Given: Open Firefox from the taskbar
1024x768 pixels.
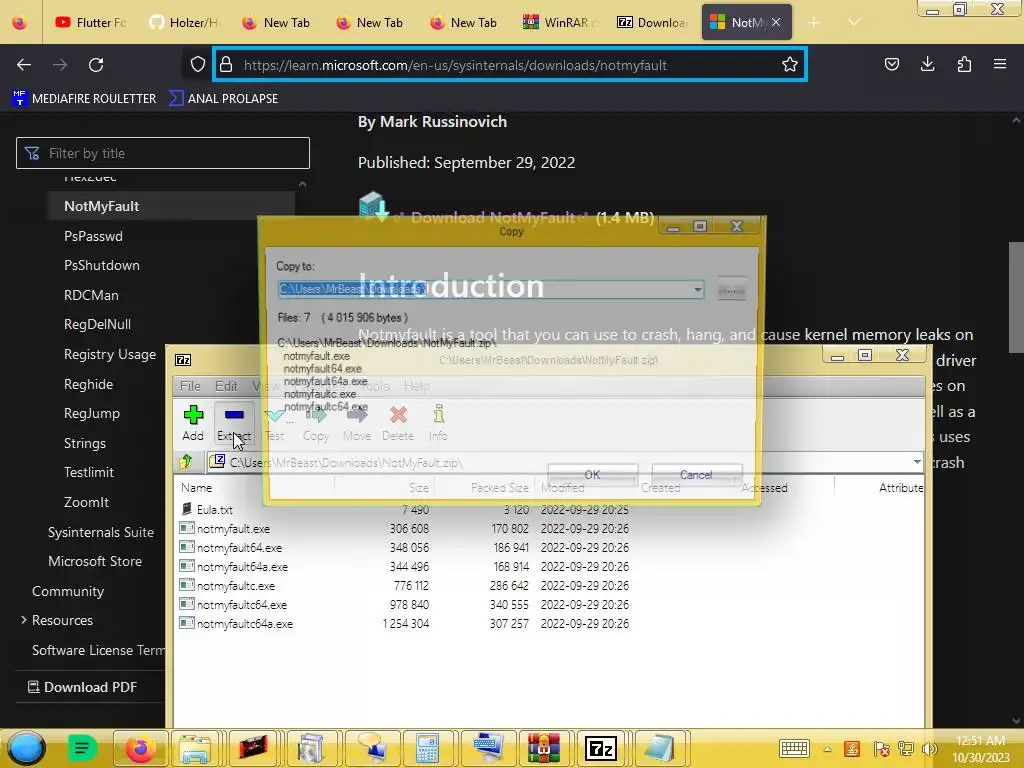Looking at the screenshot, I should click(x=140, y=748).
